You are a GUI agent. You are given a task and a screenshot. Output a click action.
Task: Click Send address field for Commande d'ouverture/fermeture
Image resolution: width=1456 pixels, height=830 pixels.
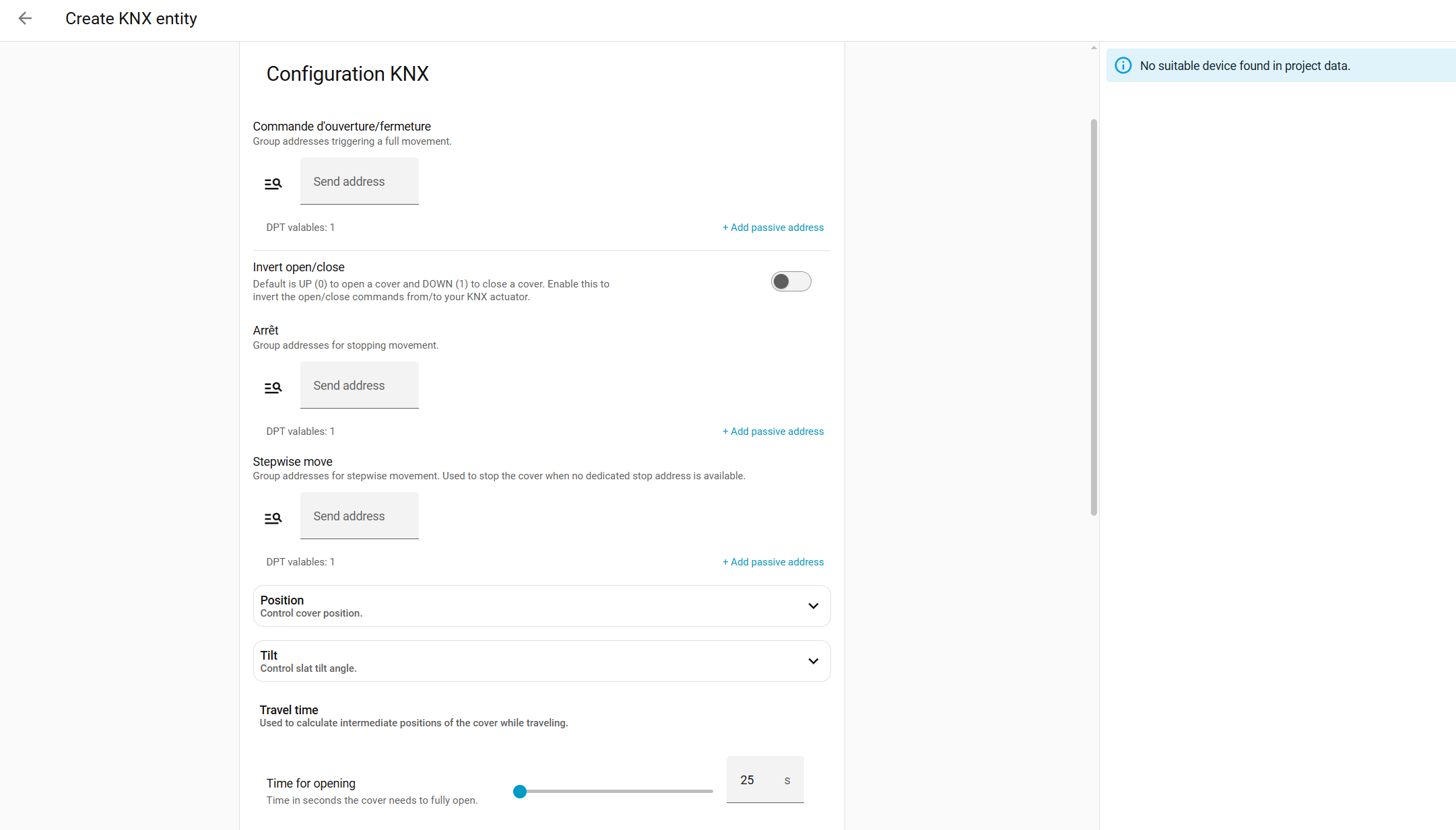click(360, 181)
